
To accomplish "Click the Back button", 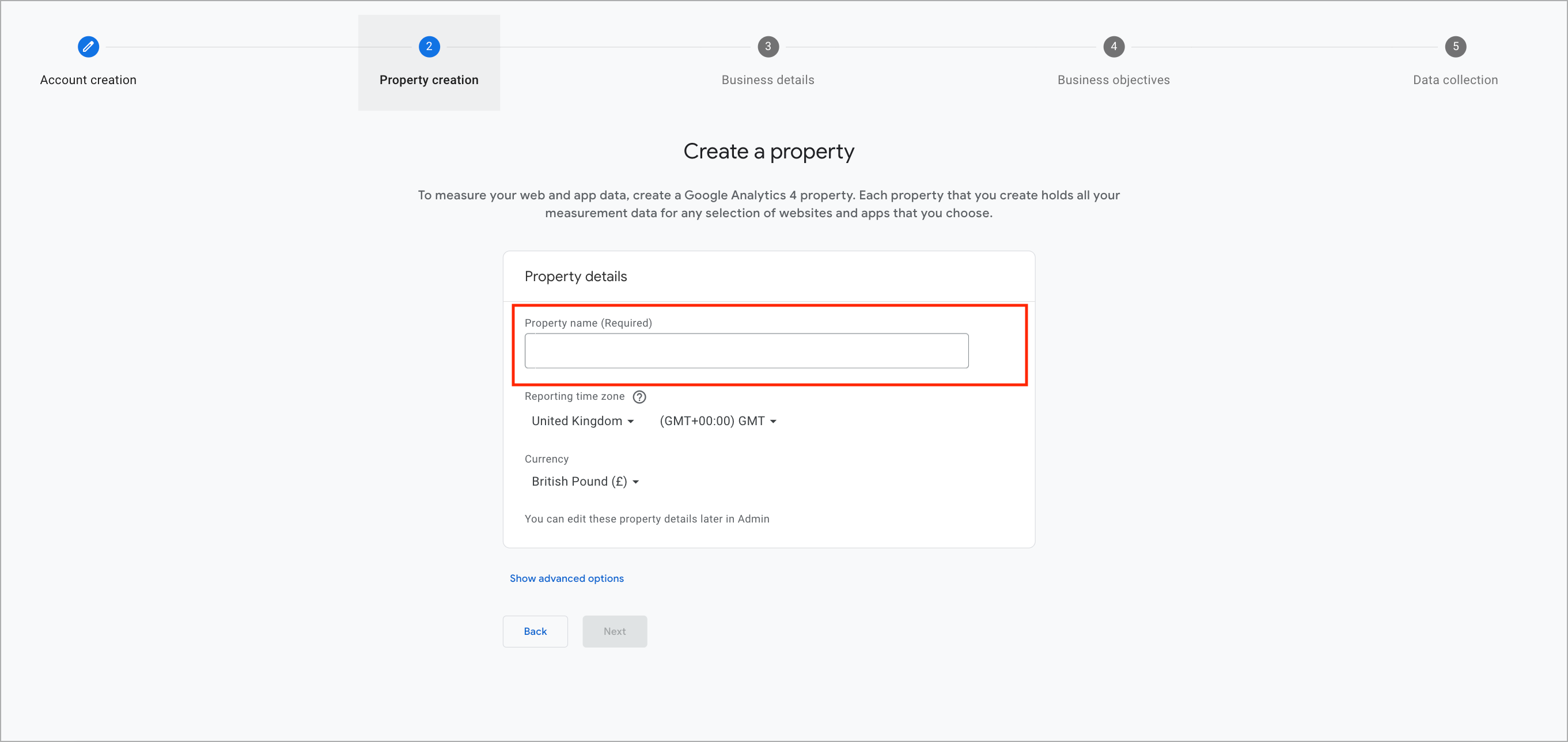I will coord(535,631).
